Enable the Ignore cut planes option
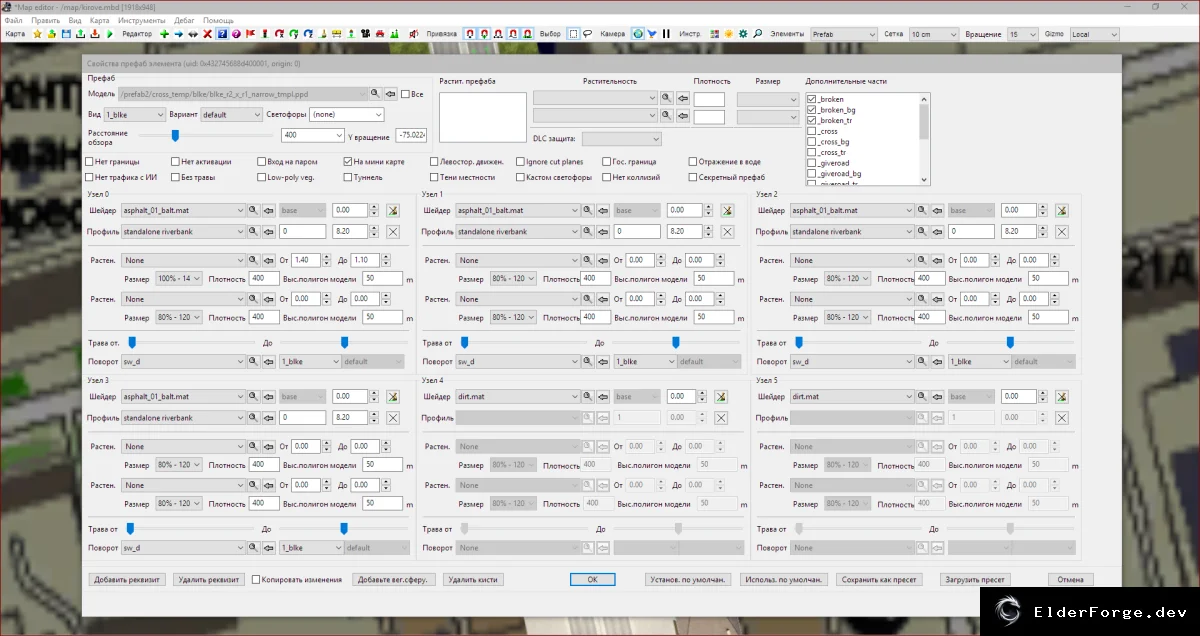This screenshot has height=636, width=1200. coord(520,161)
